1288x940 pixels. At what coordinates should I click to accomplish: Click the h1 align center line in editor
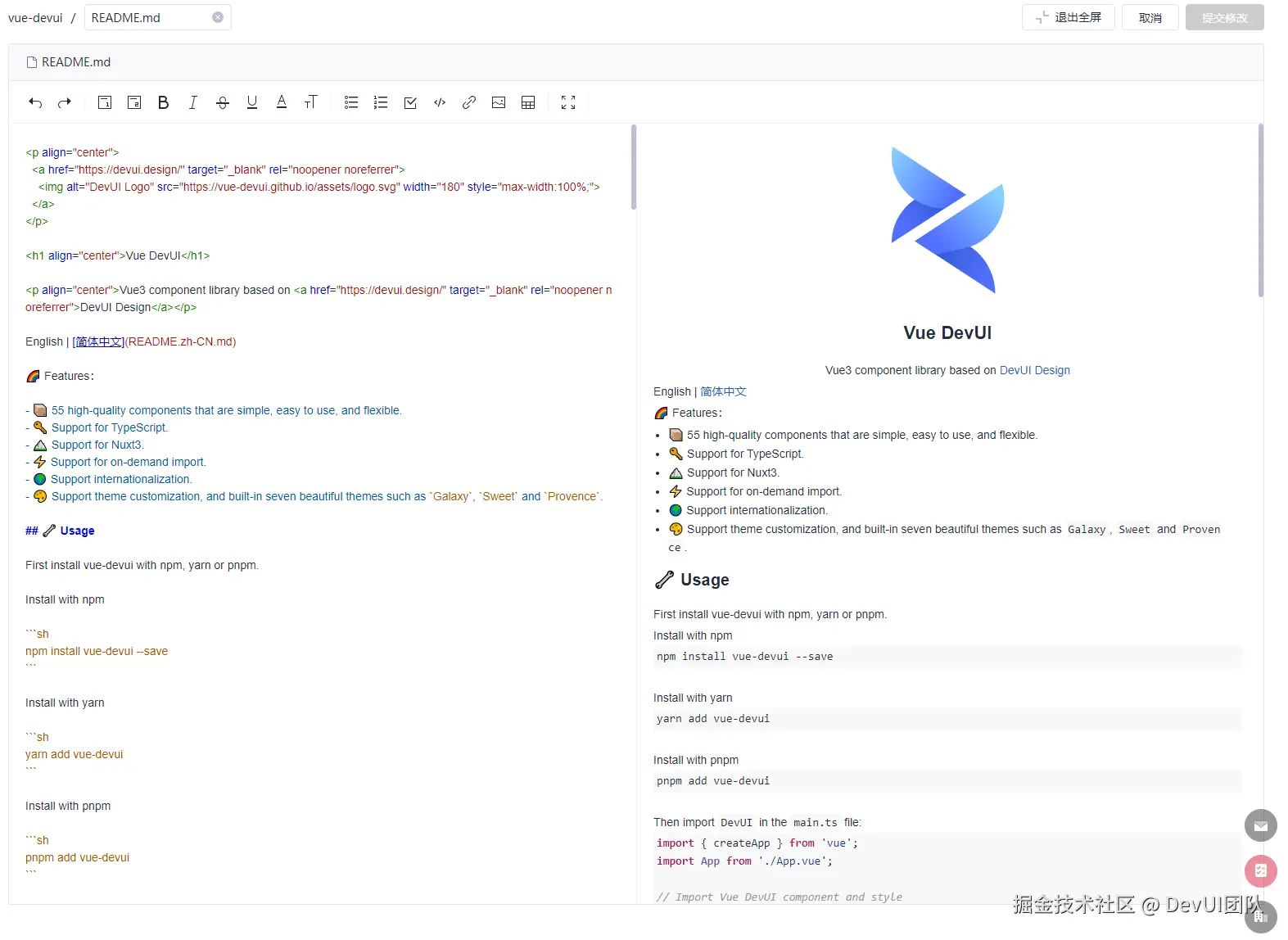(x=117, y=255)
